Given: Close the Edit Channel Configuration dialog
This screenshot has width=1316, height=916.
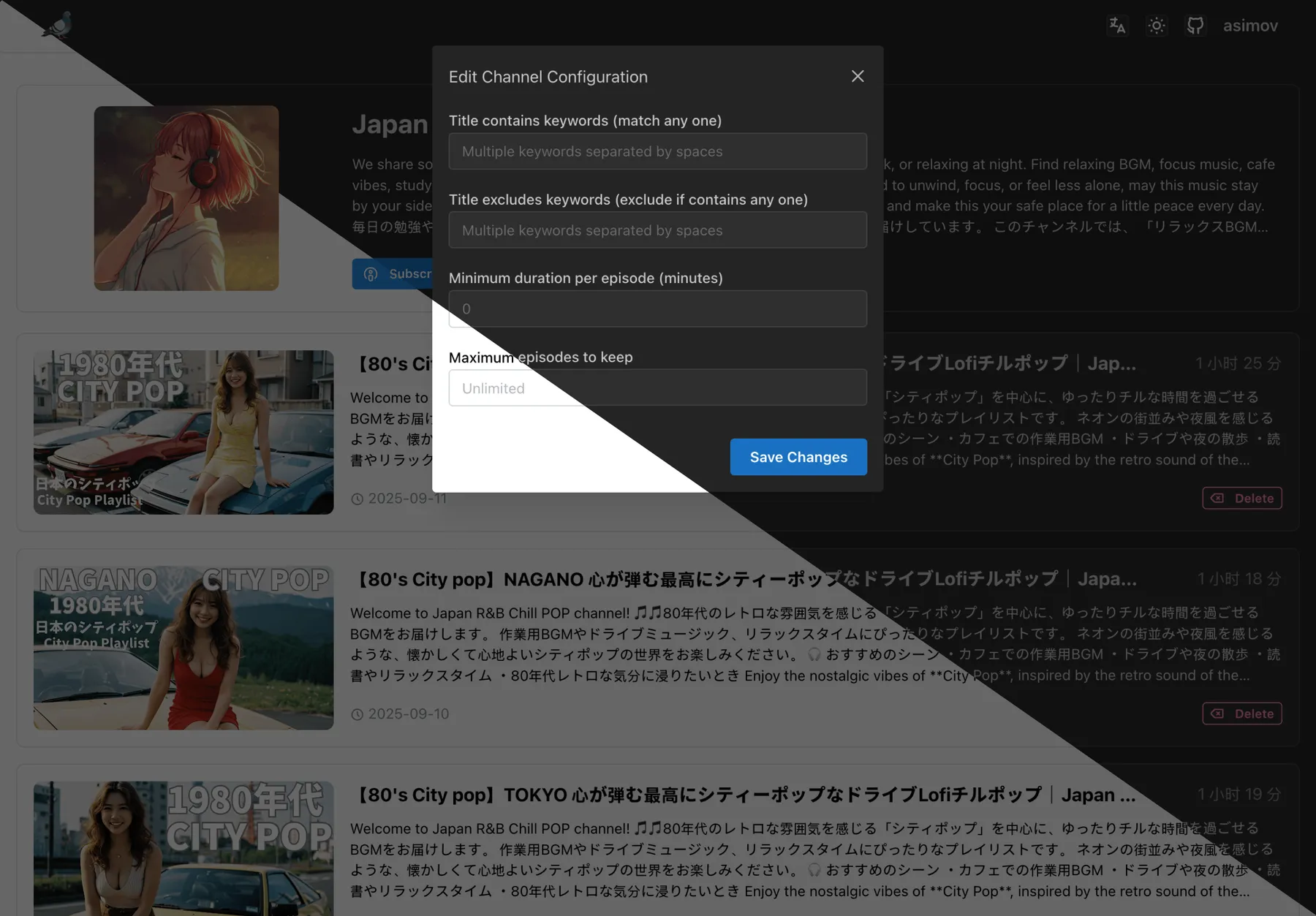Looking at the screenshot, I should (x=858, y=77).
